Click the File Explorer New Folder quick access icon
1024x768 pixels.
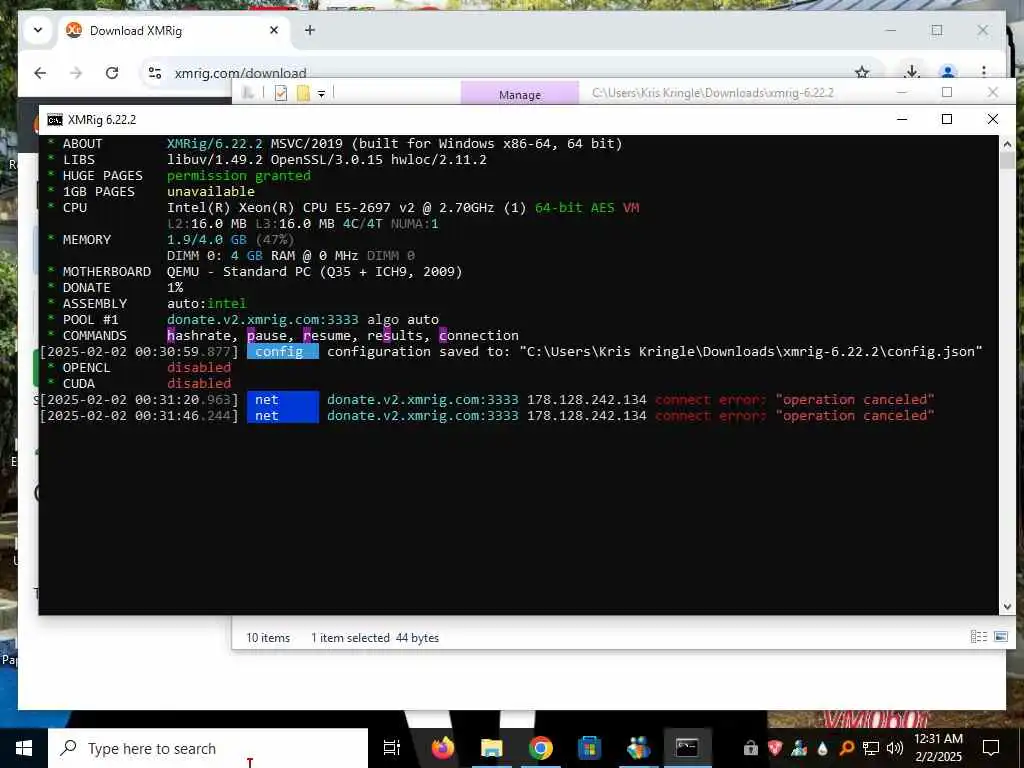pos(303,93)
